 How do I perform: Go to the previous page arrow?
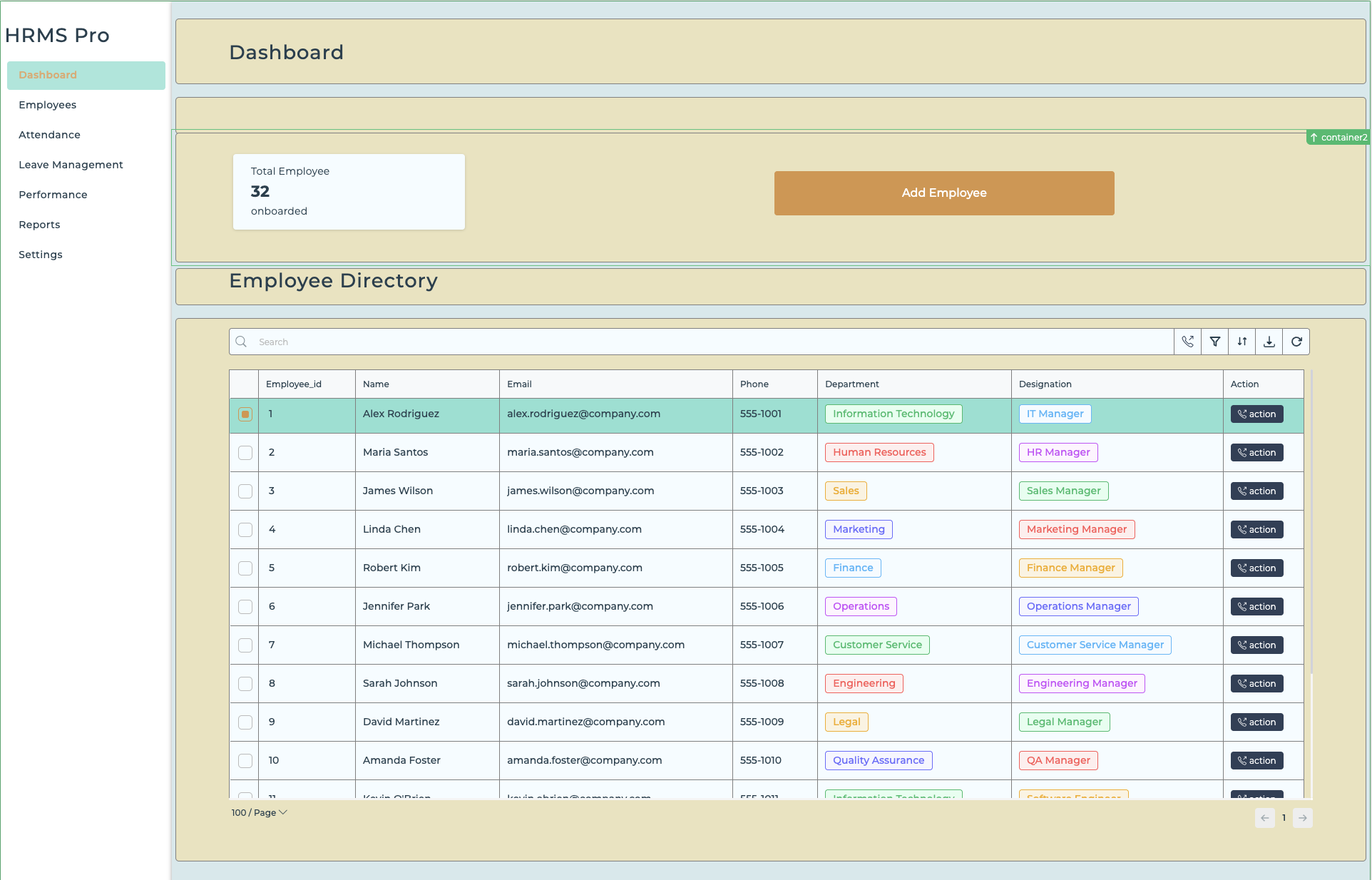(x=1264, y=818)
